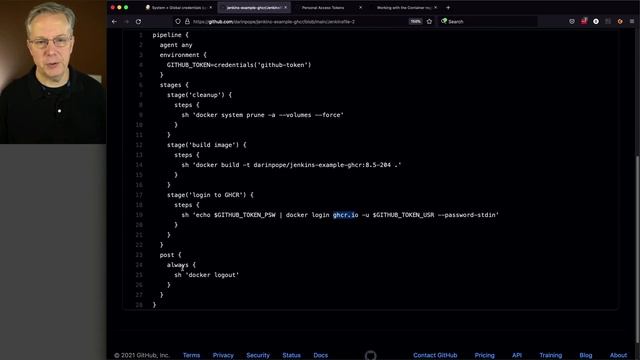
Task: Click the 'environment {' line
Action: pyautogui.click(x=183, y=55)
